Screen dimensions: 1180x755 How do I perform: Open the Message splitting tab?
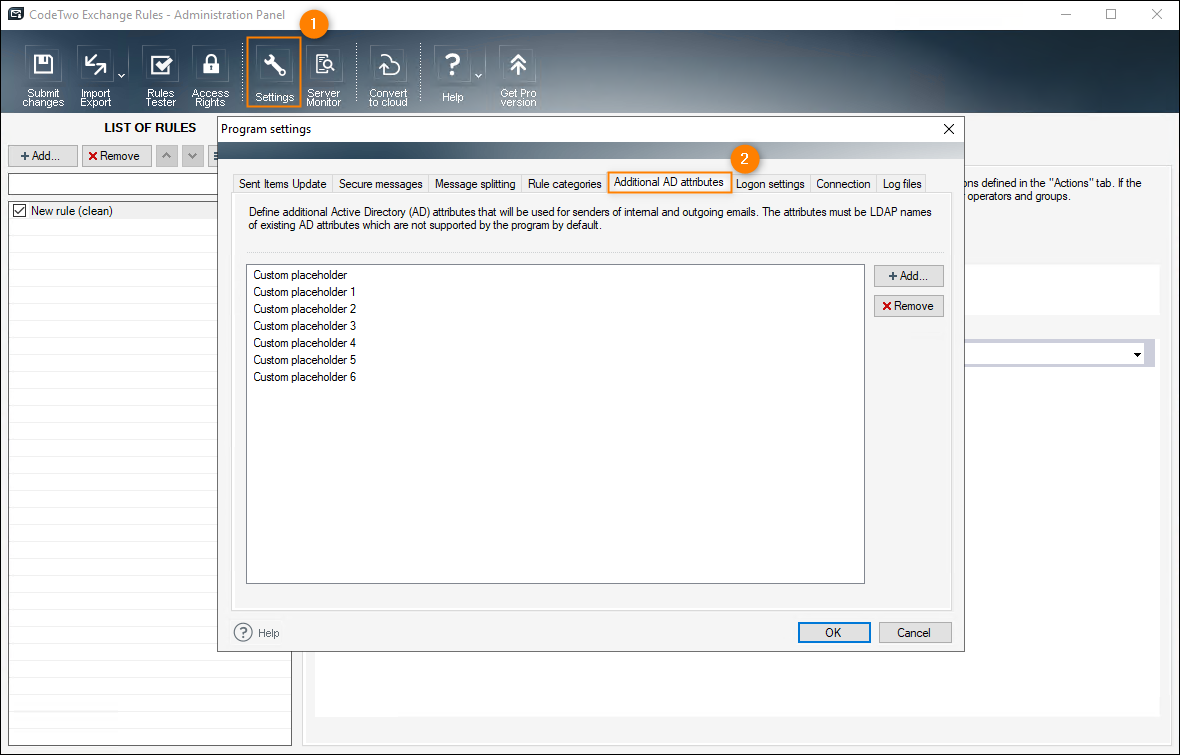coord(475,184)
